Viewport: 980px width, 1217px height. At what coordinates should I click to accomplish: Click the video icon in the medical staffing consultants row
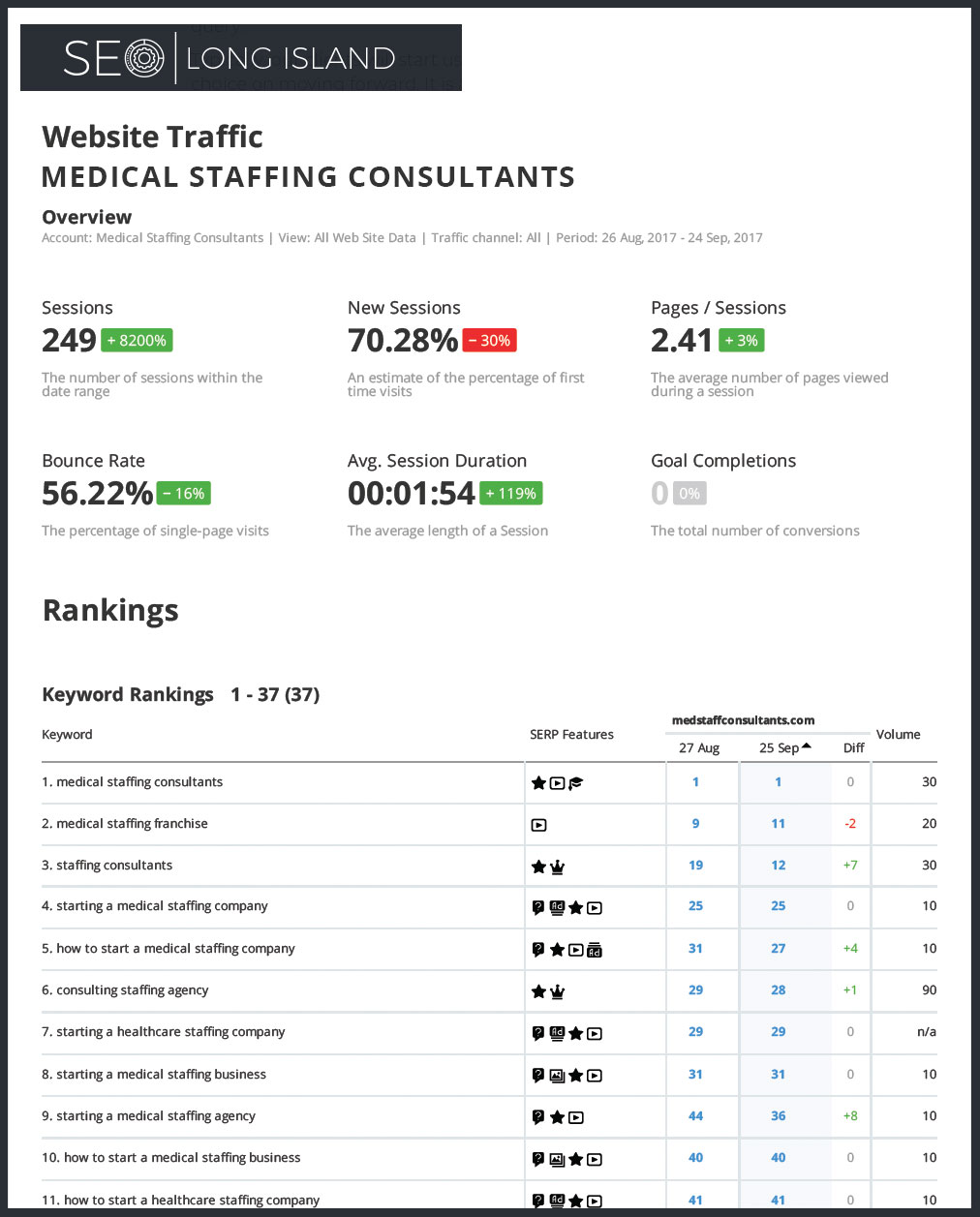pyautogui.click(x=557, y=783)
